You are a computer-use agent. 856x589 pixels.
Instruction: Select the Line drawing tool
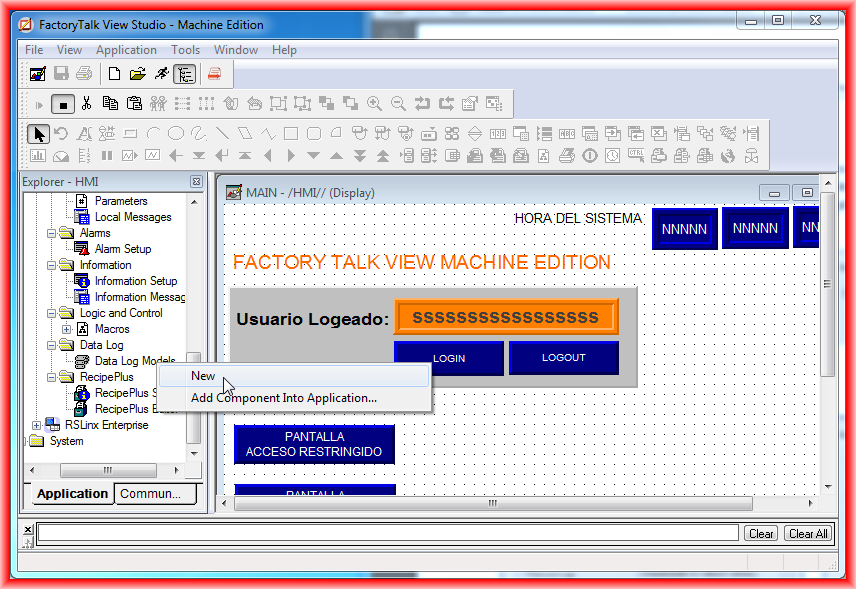point(222,133)
